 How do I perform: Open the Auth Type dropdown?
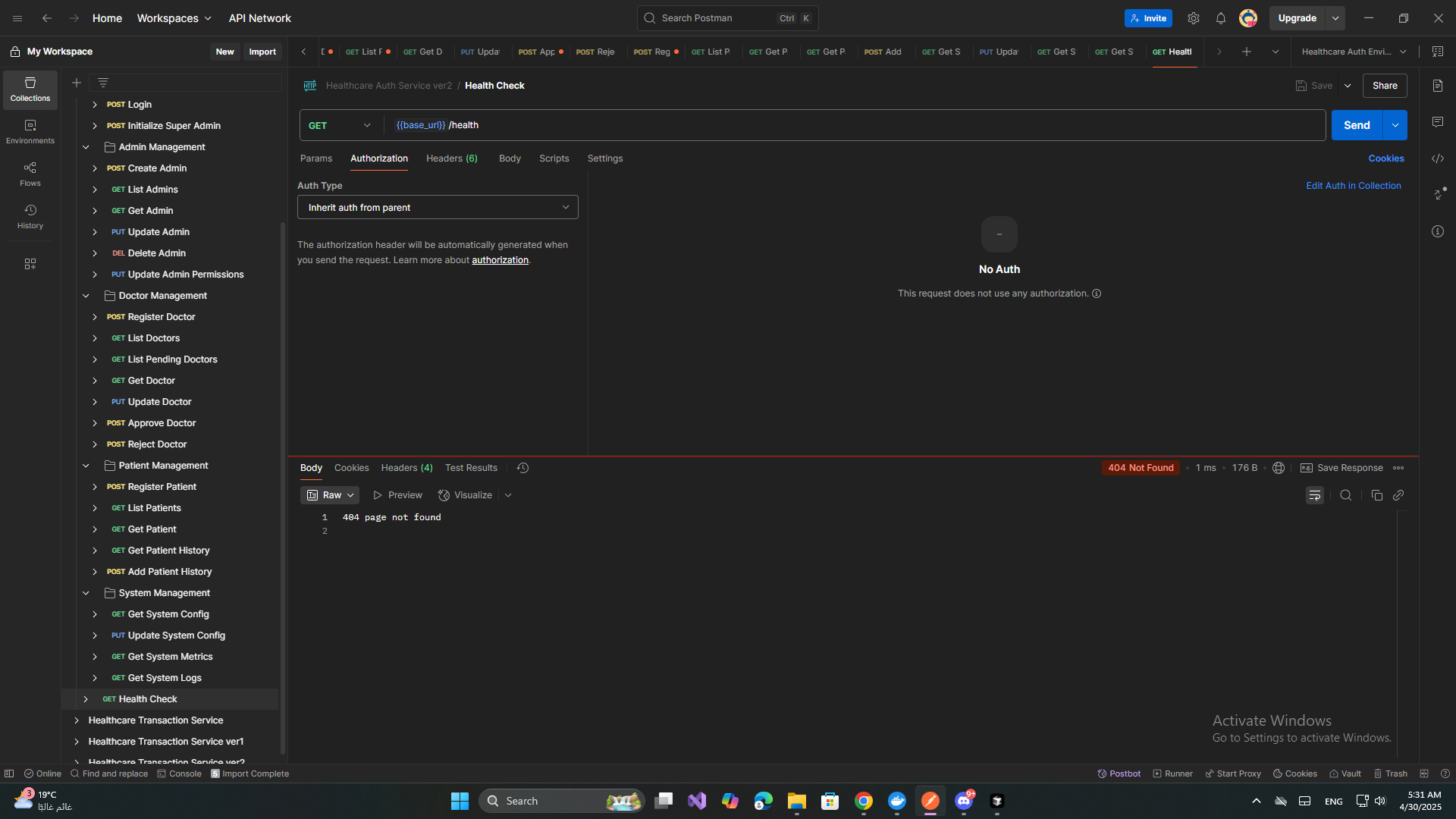point(438,207)
